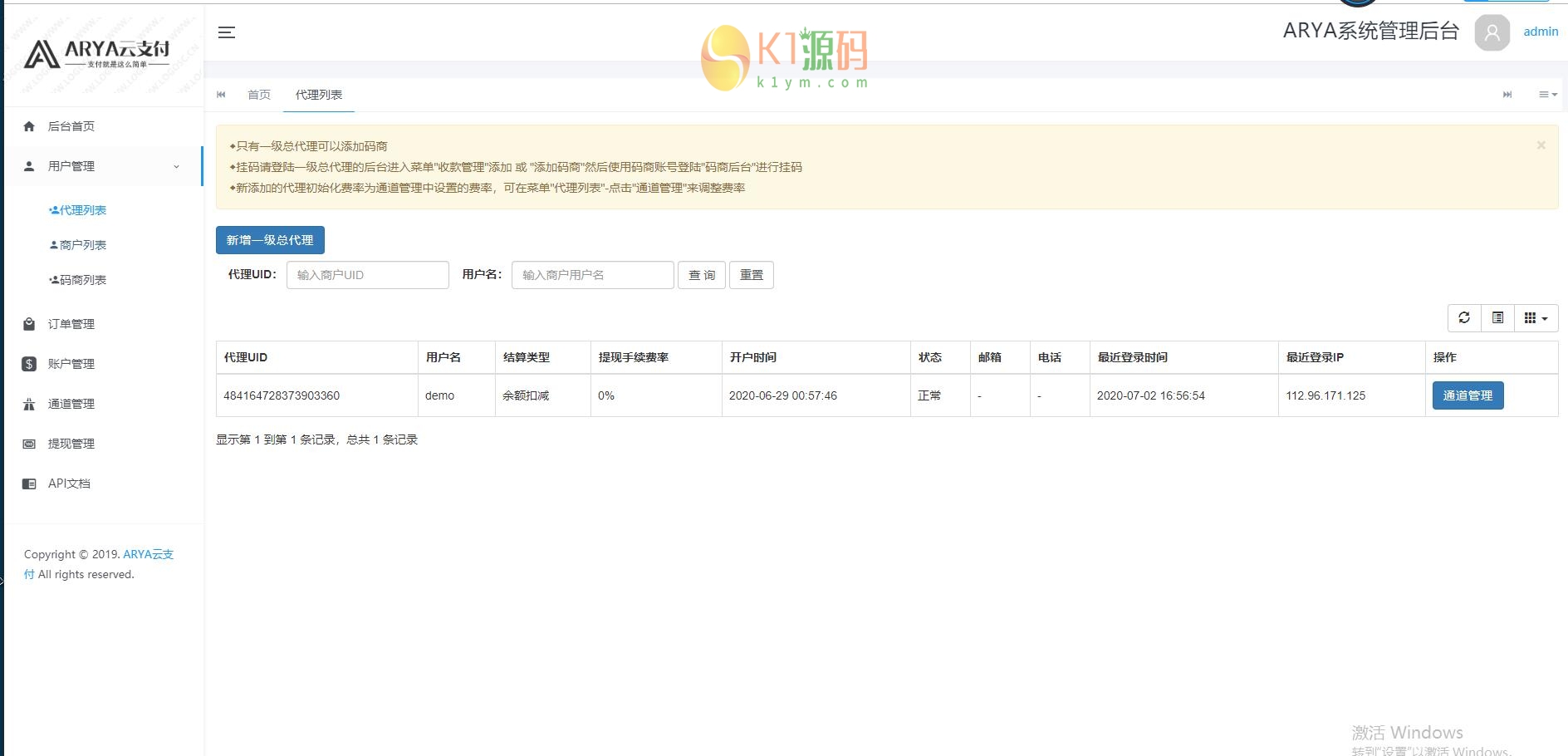Image resolution: width=1568 pixels, height=756 pixels.
Task: Click the ARYA云支付 logo
Action: [x=97, y=54]
